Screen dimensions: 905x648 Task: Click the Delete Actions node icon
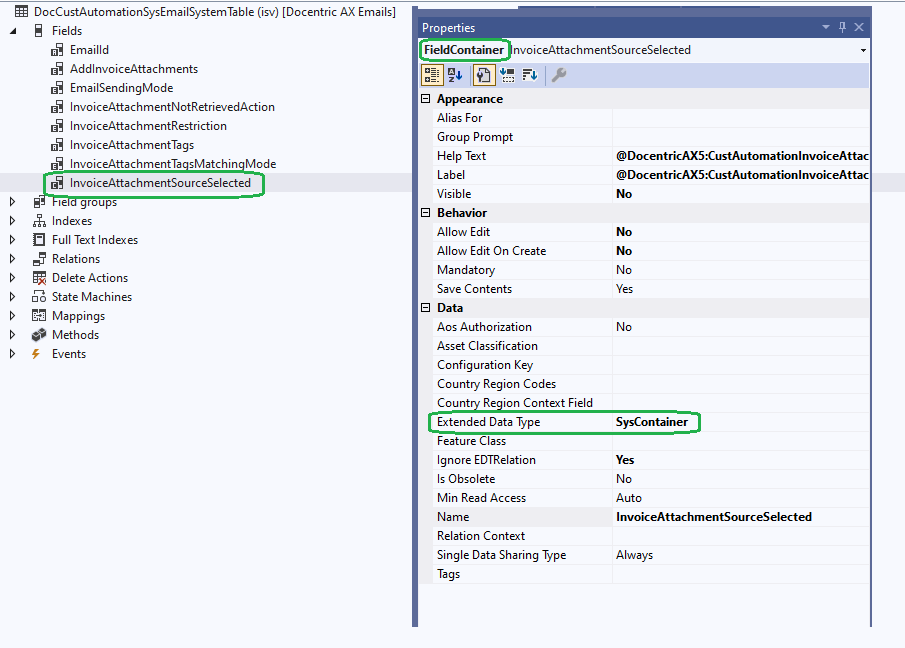40,278
